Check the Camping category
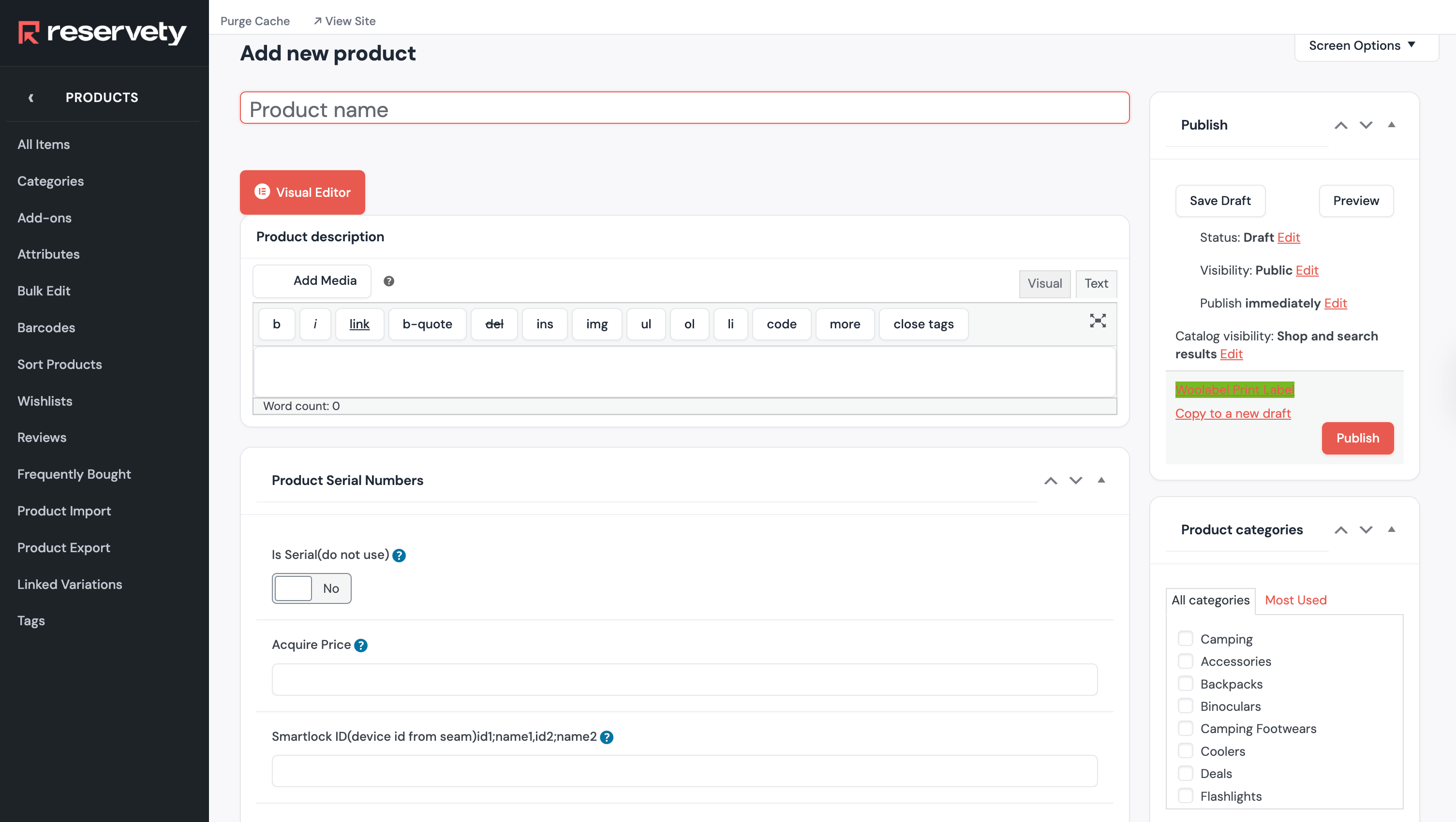This screenshot has height=822, width=1456. tap(1185, 639)
